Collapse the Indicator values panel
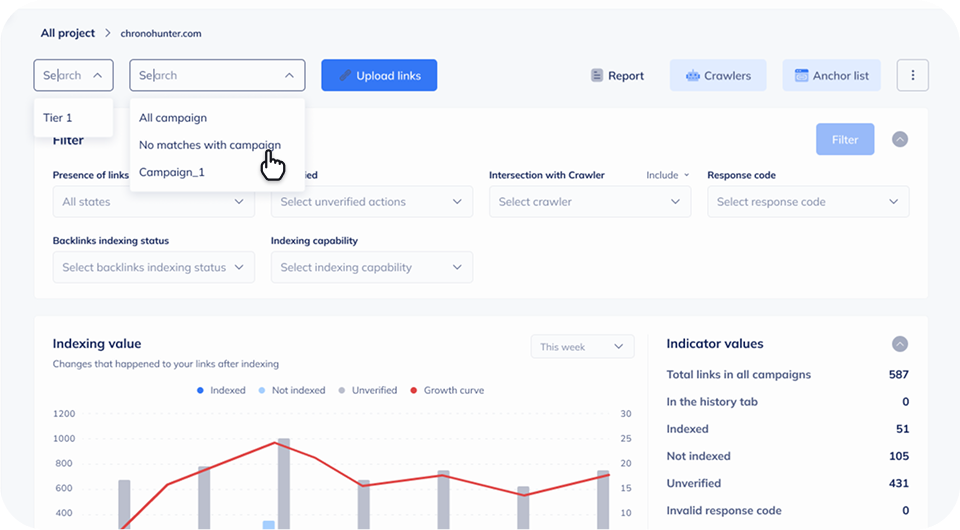This screenshot has height=530, width=960. pyautogui.click(x=899, y=344)
